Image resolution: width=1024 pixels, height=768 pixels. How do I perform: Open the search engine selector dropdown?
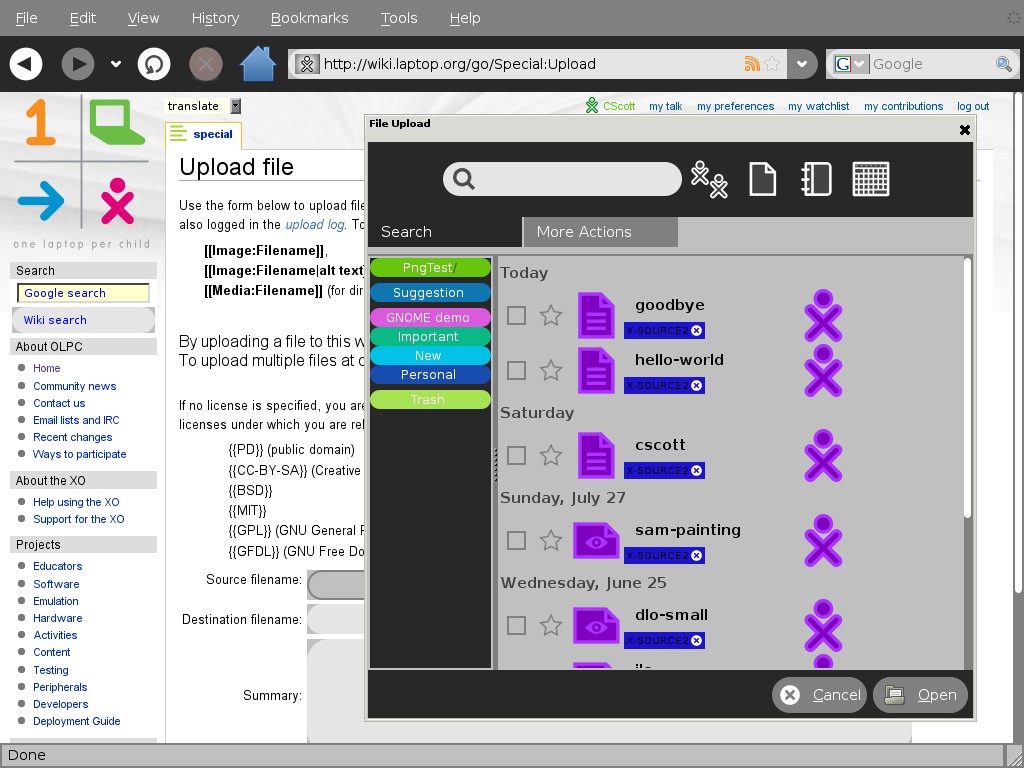click(850, 64)
